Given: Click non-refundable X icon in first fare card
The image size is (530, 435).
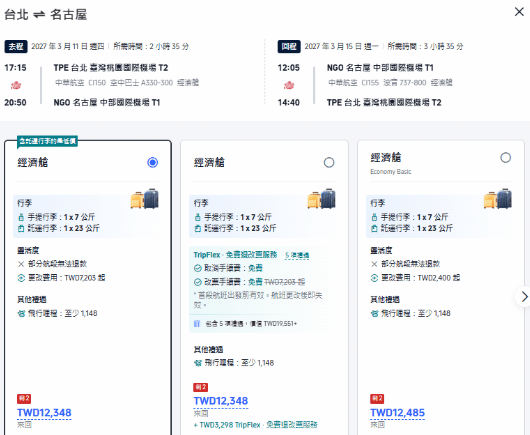Looking at the screenshot, I should [21, 264].
